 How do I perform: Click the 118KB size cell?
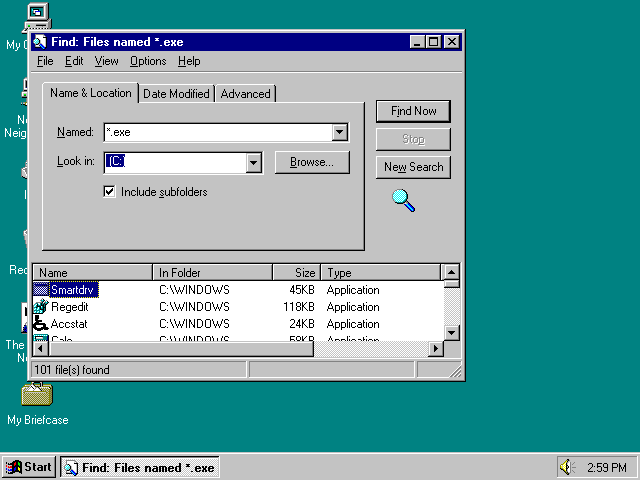coord(299,307)
